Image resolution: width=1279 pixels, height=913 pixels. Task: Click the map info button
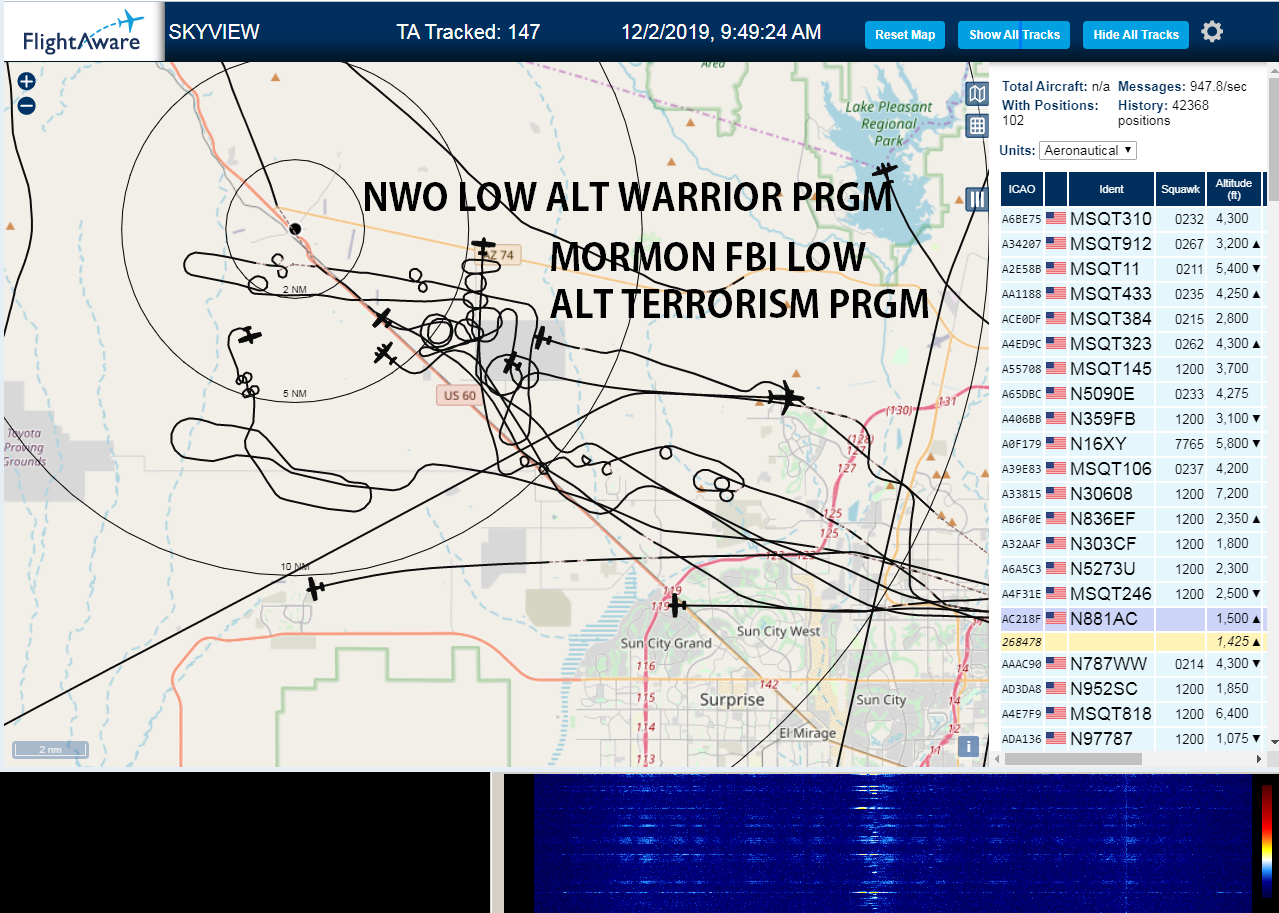pos(968,746)
